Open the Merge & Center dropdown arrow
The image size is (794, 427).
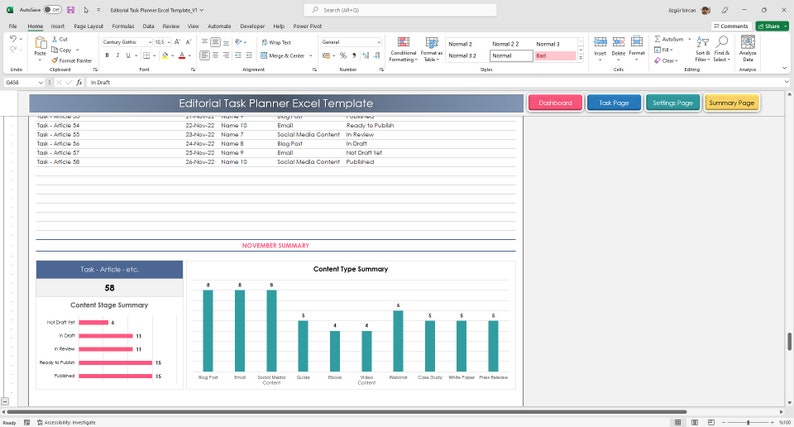[x=310, y=56]
